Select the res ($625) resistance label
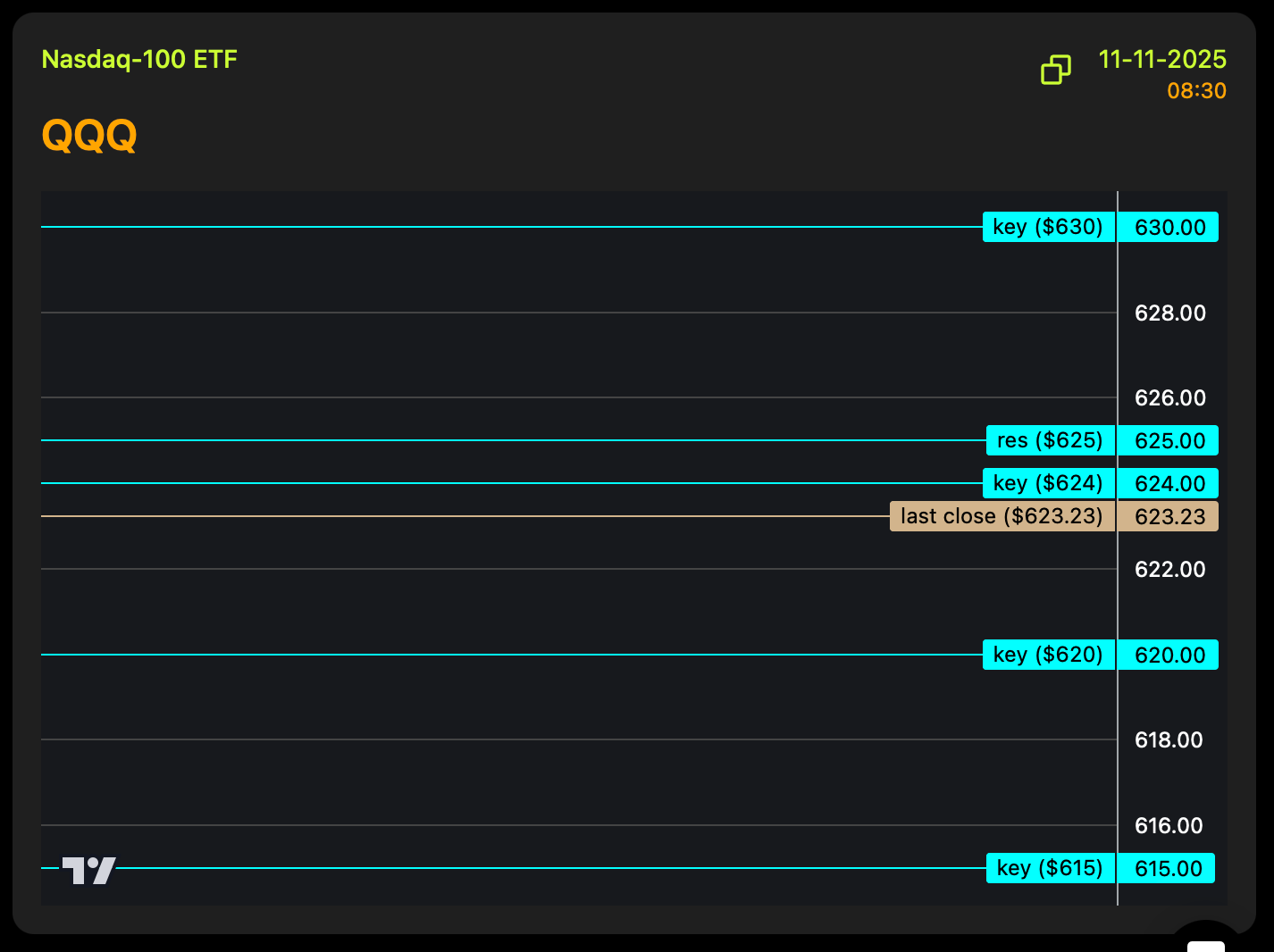This screenshot has width=1274, height=952. coord(1050,440)
